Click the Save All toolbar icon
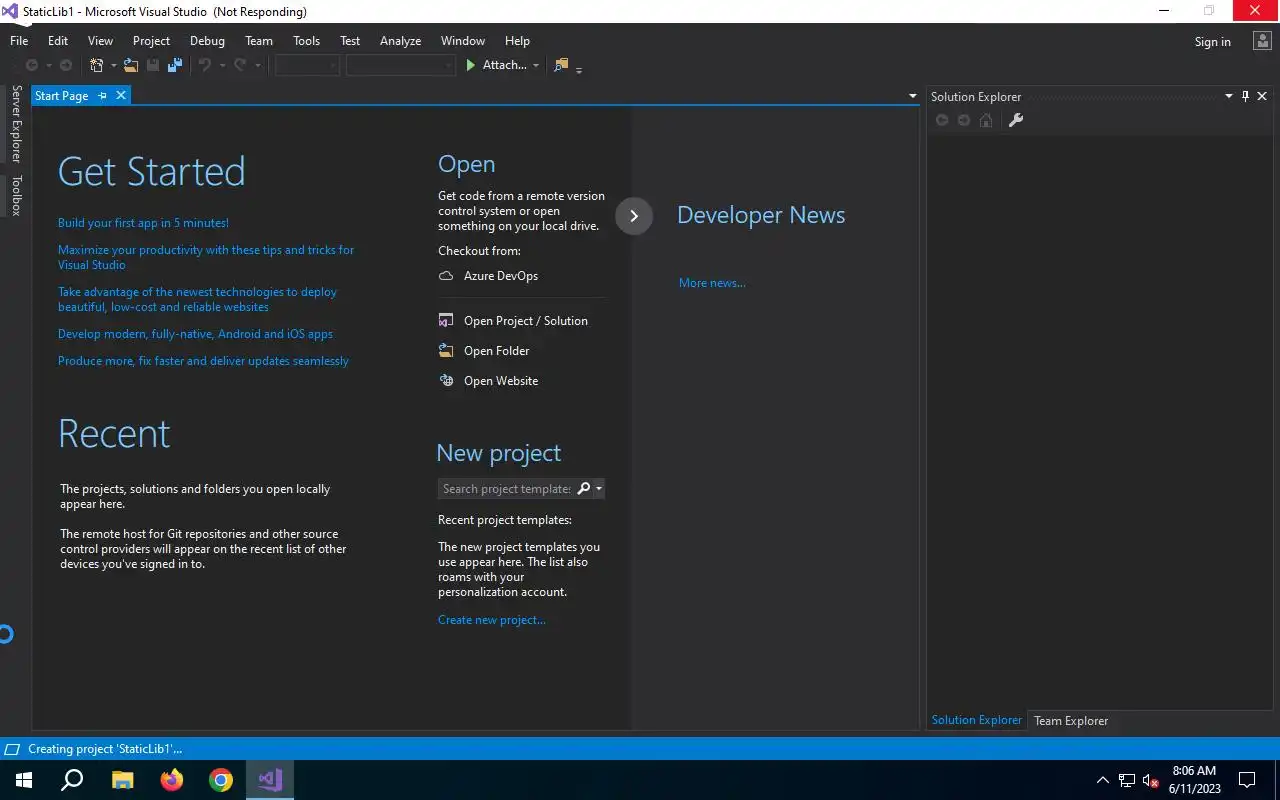The image size is (1280, 800). 175,65
